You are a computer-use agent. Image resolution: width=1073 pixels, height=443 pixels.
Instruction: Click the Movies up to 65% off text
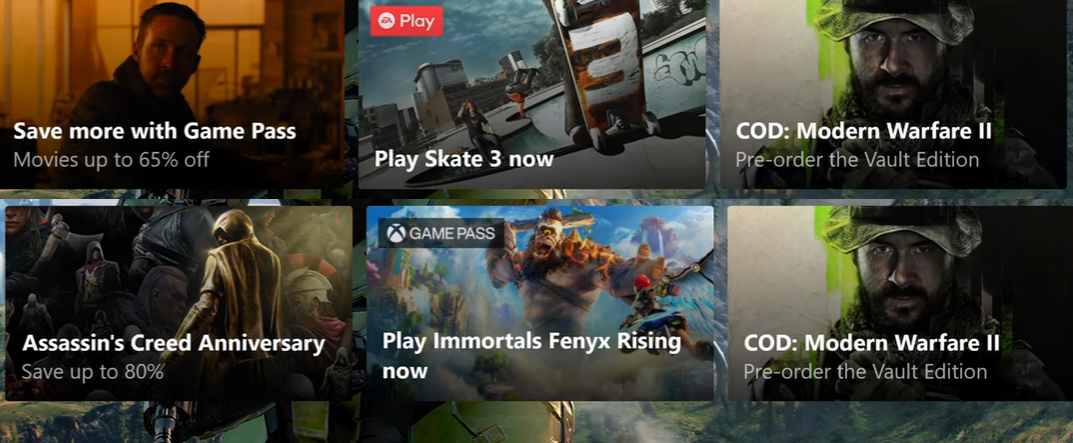(112, 160)
